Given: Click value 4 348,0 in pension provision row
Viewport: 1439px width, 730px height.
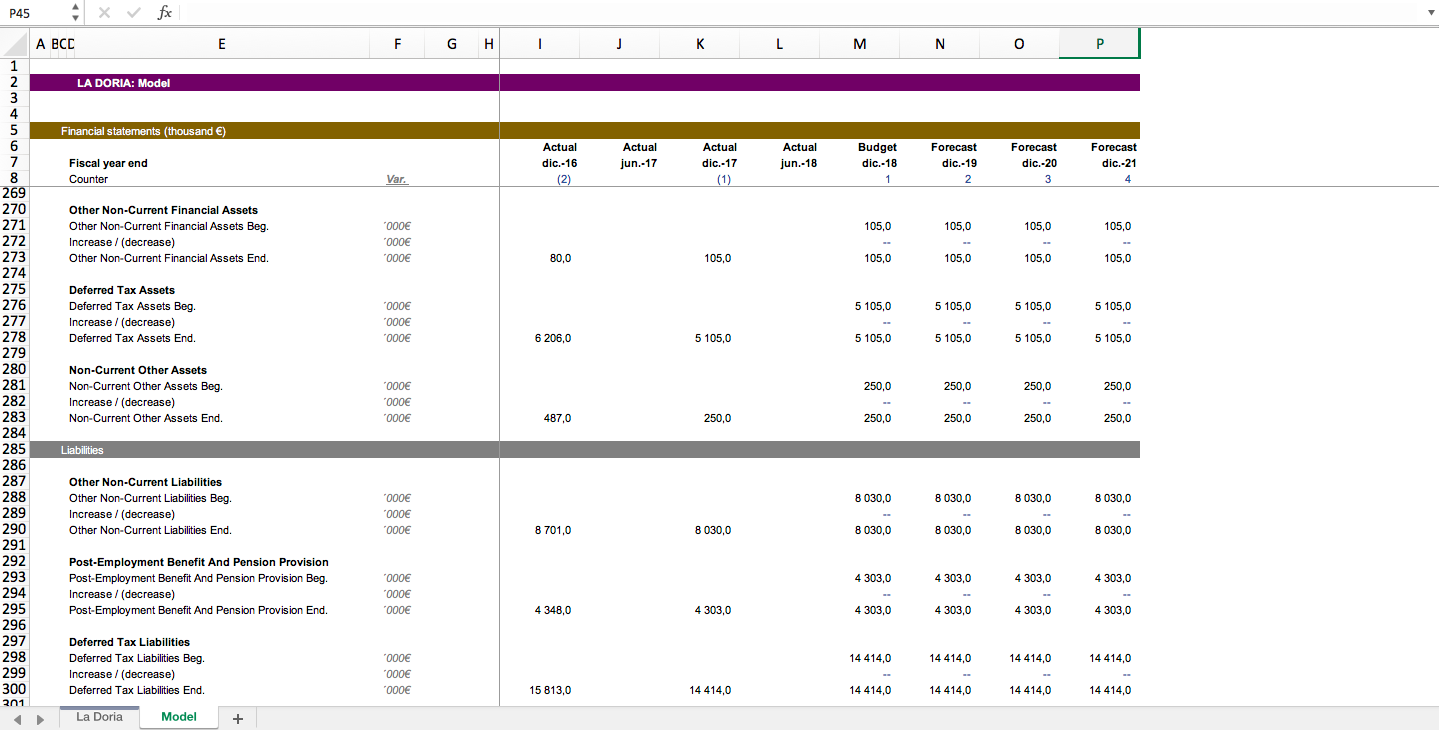Looking at the screenshot, I should 553,610.
